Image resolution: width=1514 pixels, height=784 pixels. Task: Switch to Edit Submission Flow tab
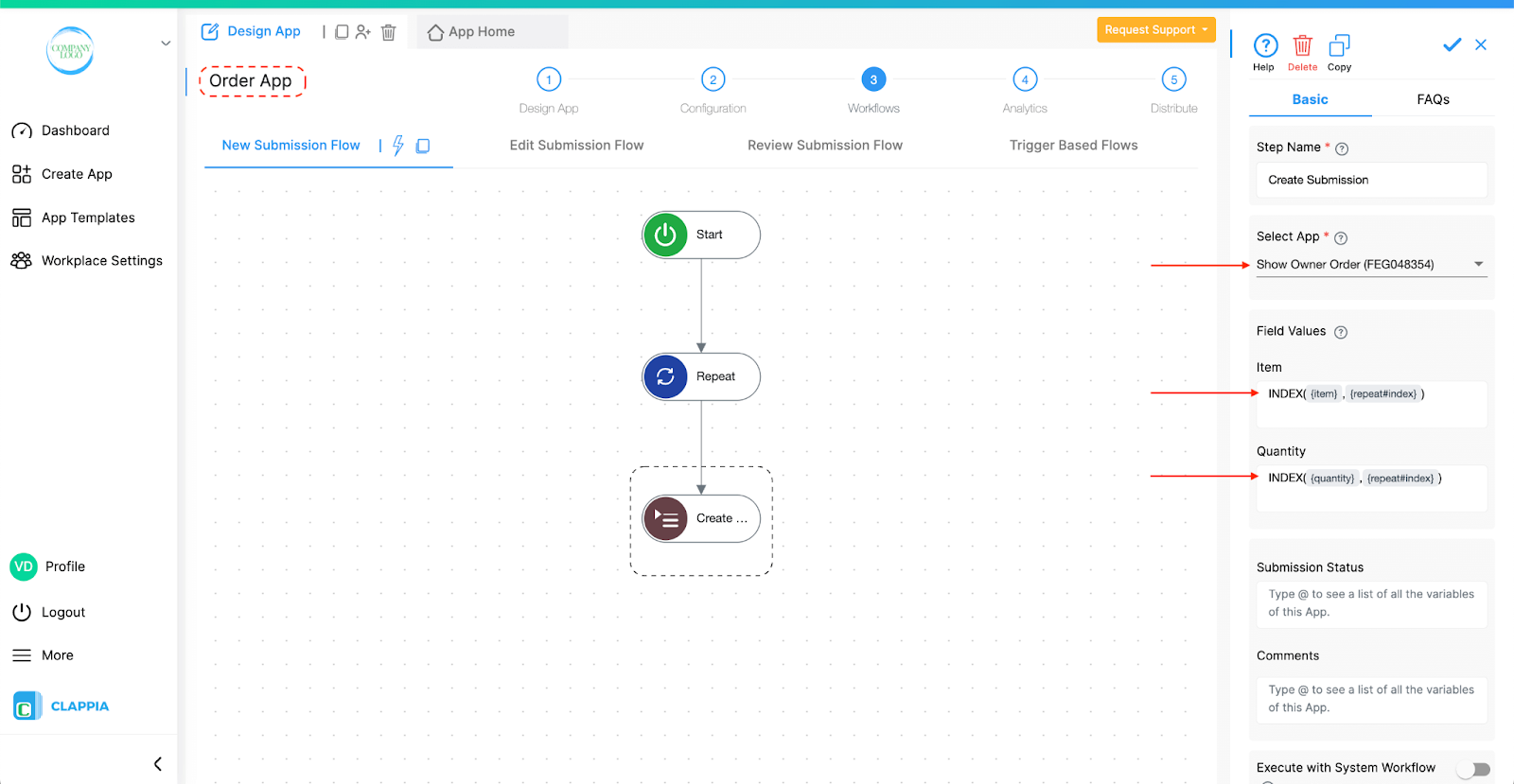[576, 145]
